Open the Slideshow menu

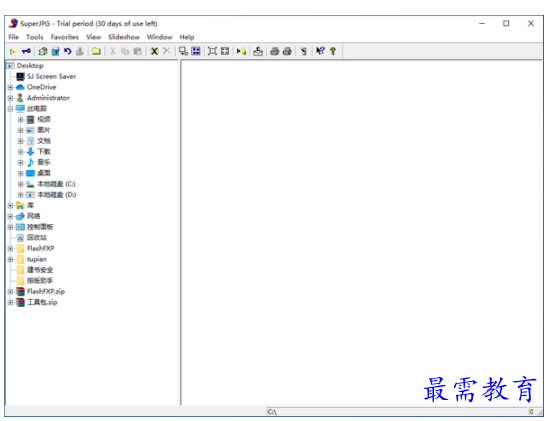pyautogui.click(x=124, y=37)
